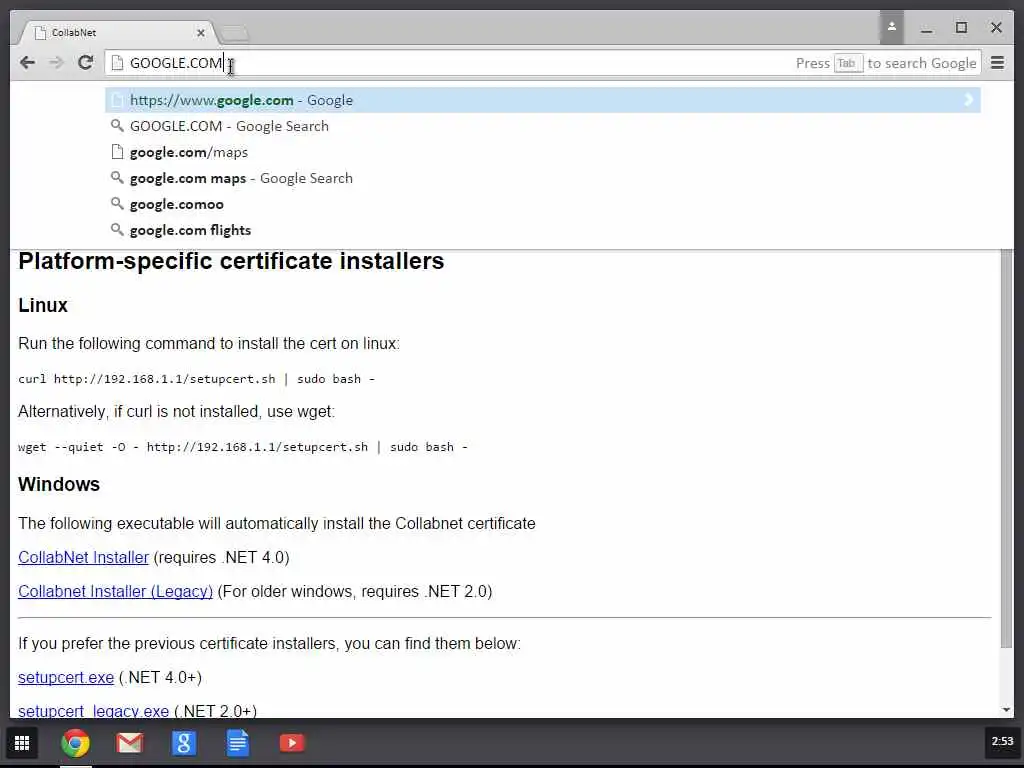Viewport: 1024px width, 768px height.
Task: Select the https://www.google.com suggestion
Action: [543, 100]
